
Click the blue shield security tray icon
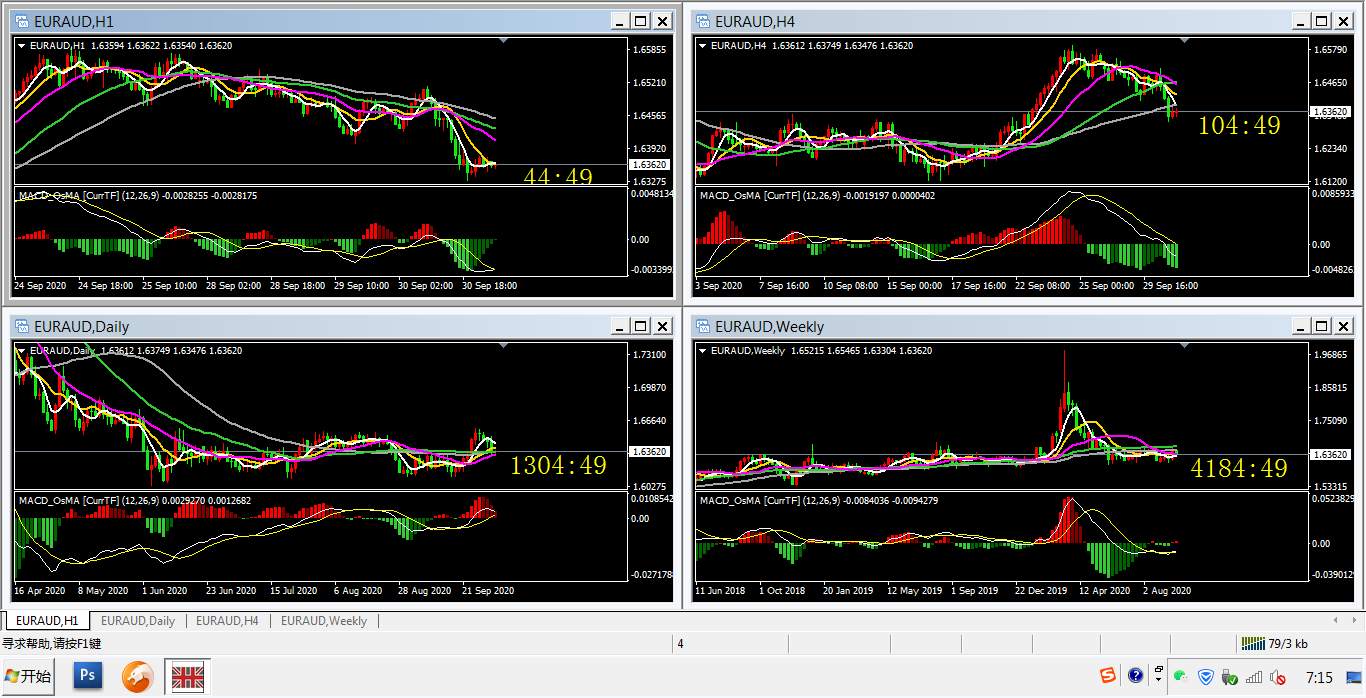click(1206, 677)
